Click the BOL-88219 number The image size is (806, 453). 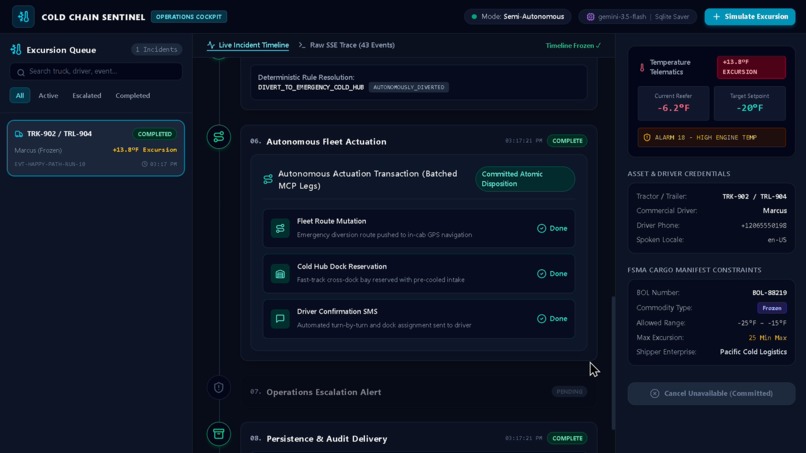pos(769,293)
